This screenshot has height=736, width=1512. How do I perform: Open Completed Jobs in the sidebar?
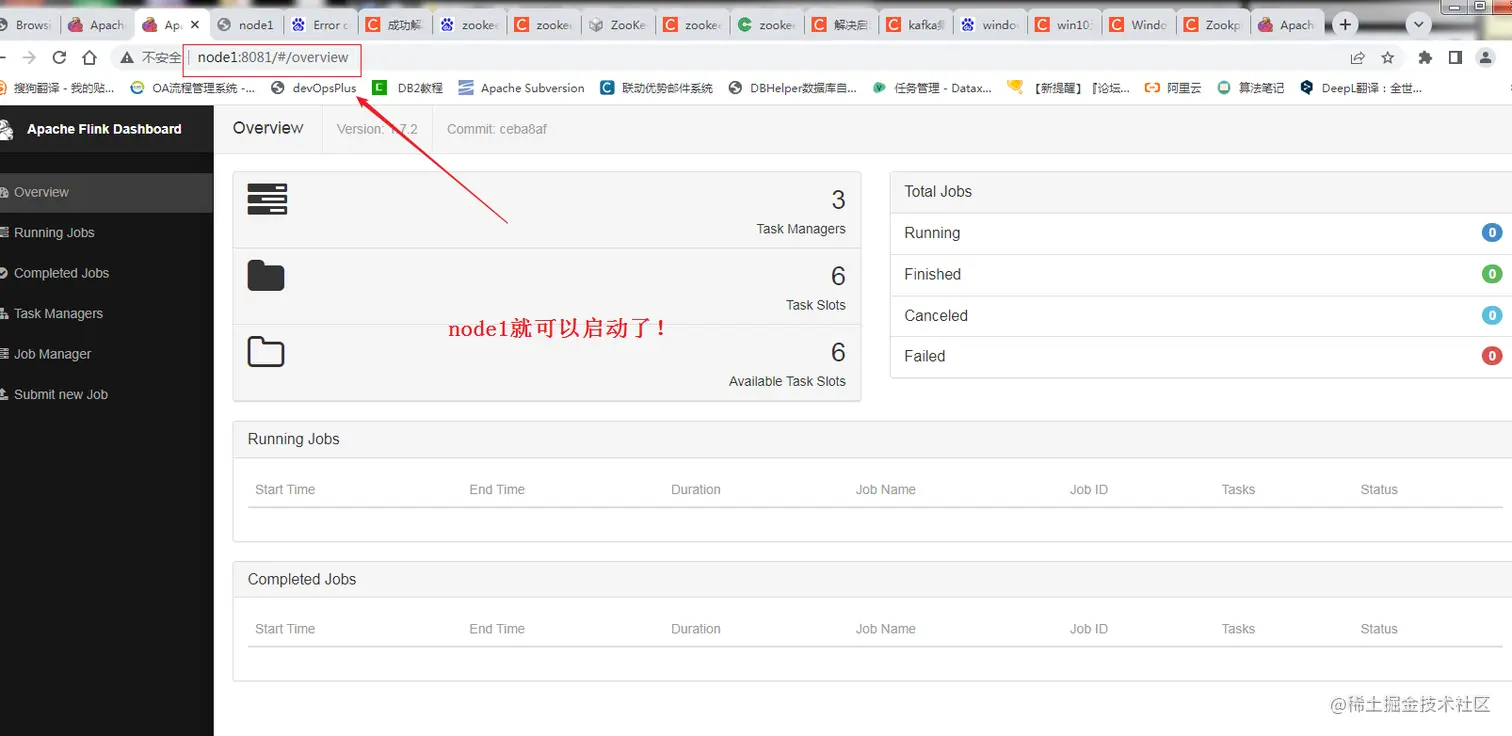[106, 273]
